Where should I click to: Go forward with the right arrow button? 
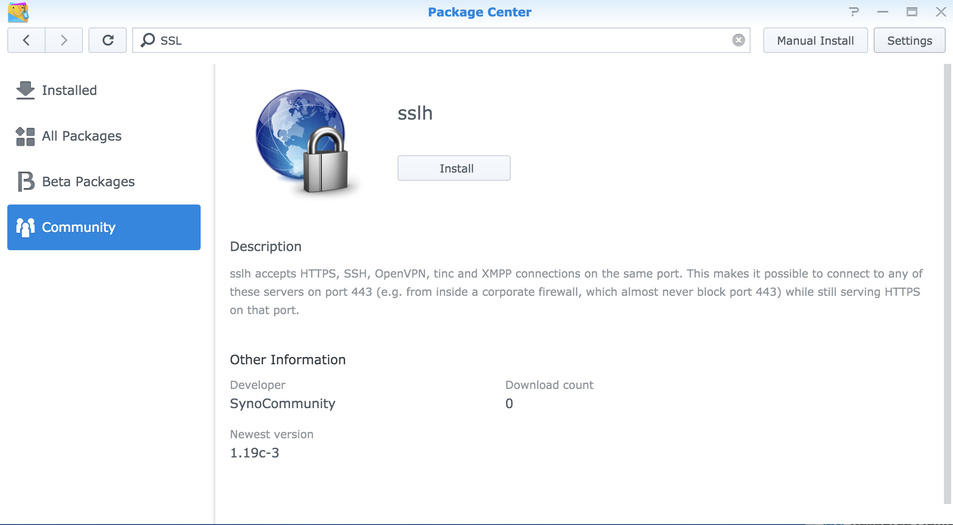tap(64, 40)
